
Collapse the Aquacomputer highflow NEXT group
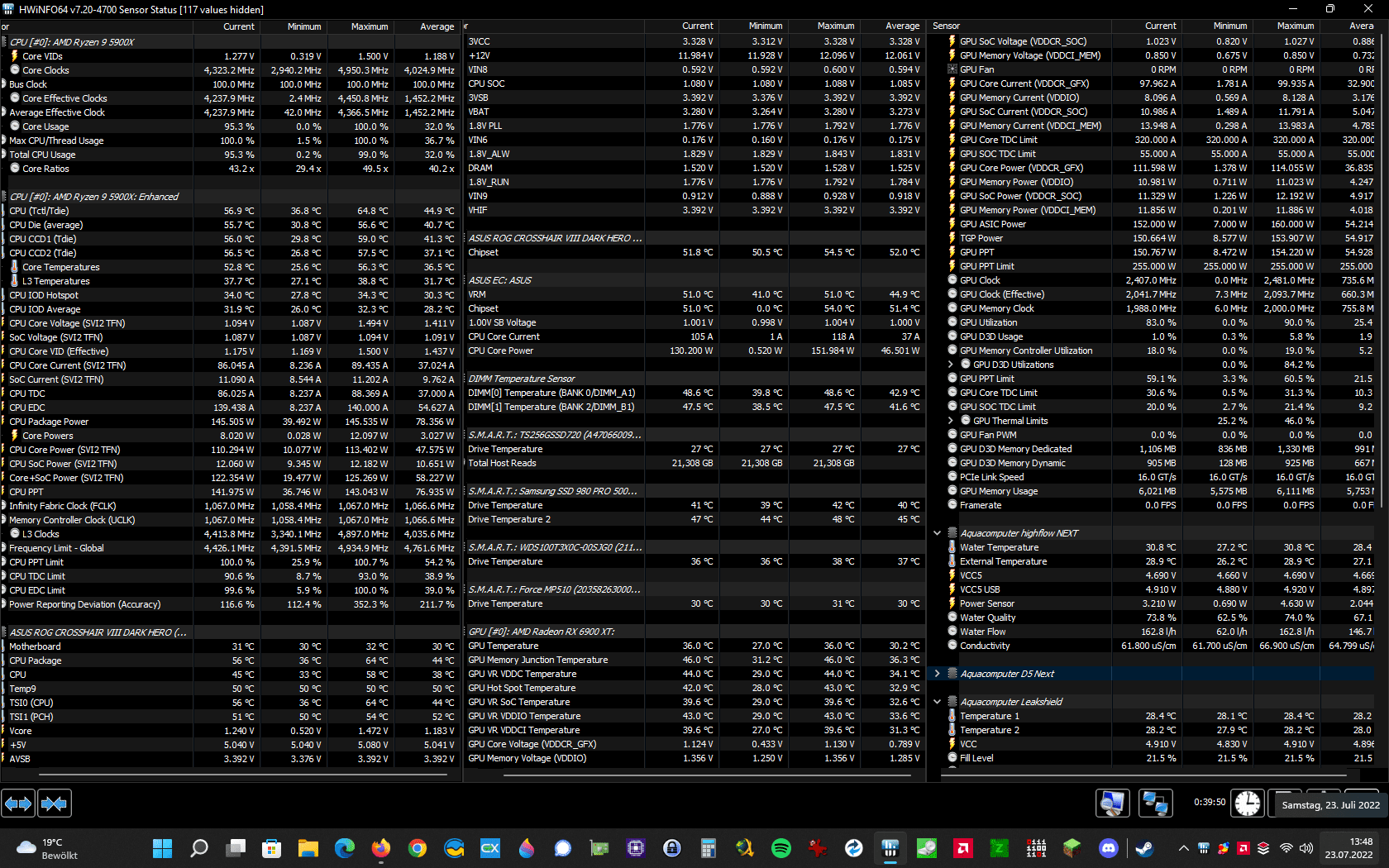[x=937, y=533]
